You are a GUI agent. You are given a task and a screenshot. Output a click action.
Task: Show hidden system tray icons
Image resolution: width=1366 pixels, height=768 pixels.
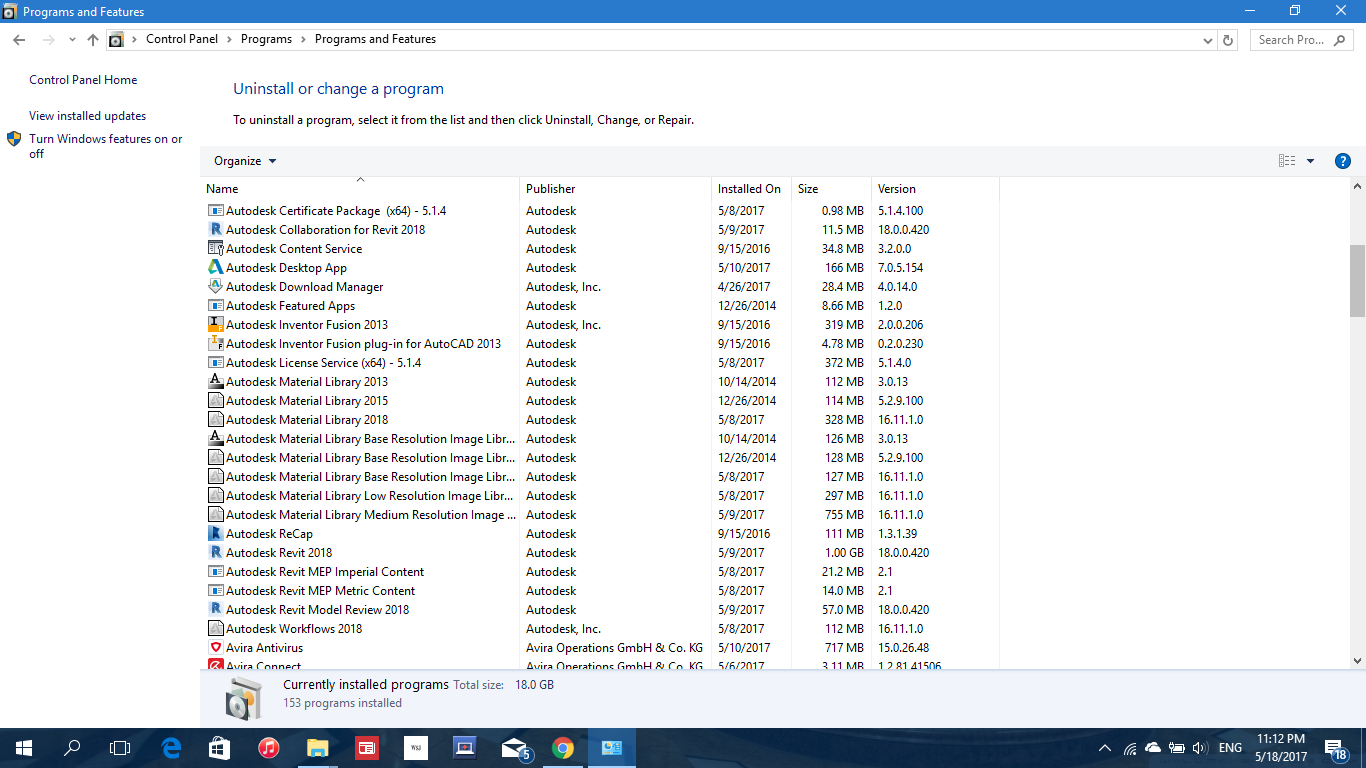[1105, 748]
